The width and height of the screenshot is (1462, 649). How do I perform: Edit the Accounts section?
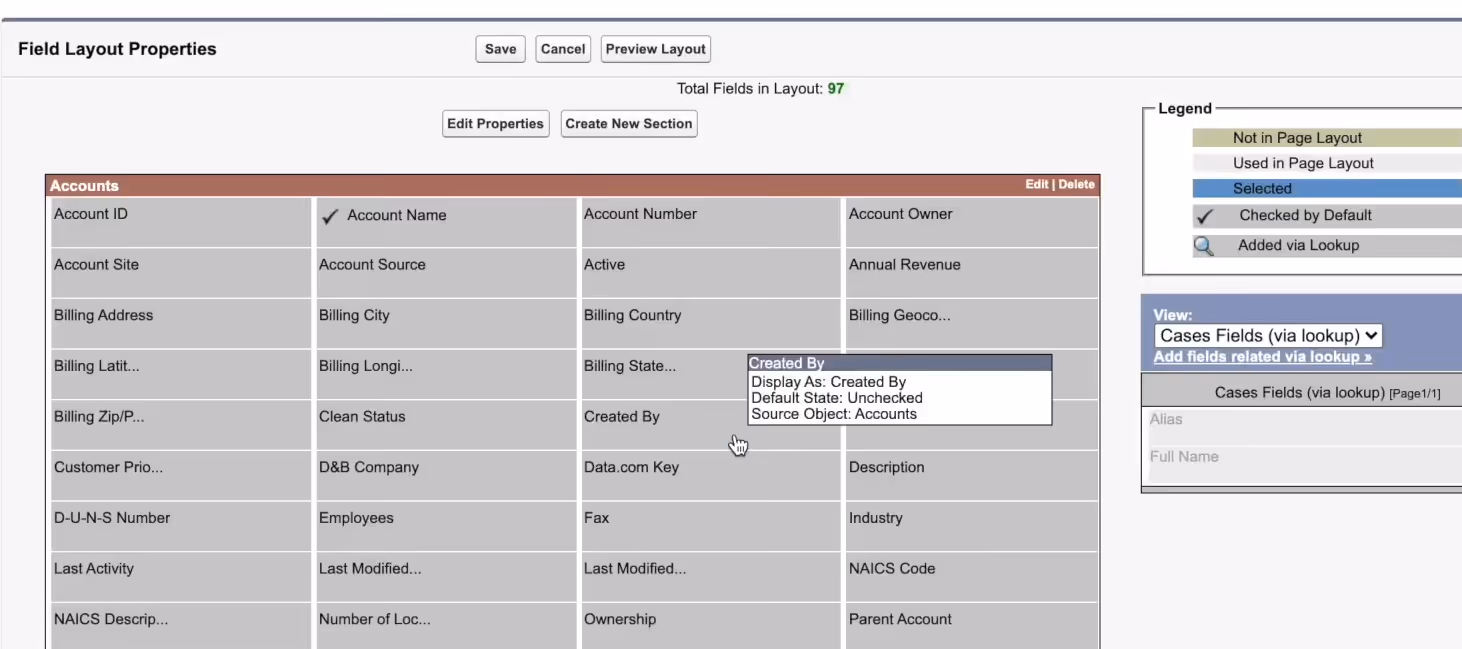1040,184
